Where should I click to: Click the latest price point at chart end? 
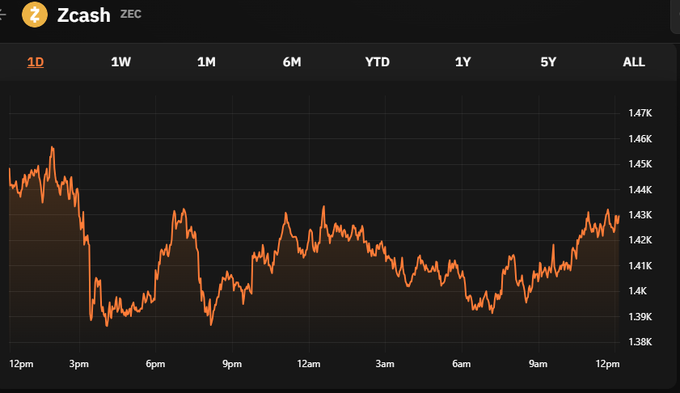pos(618,216)
